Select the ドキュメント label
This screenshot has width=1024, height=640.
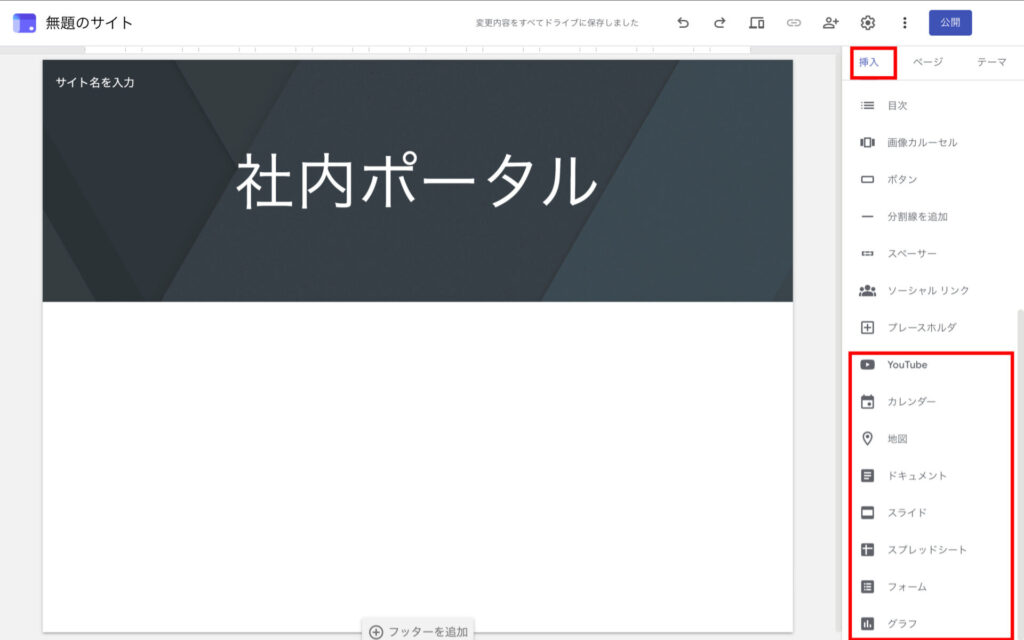917,475
